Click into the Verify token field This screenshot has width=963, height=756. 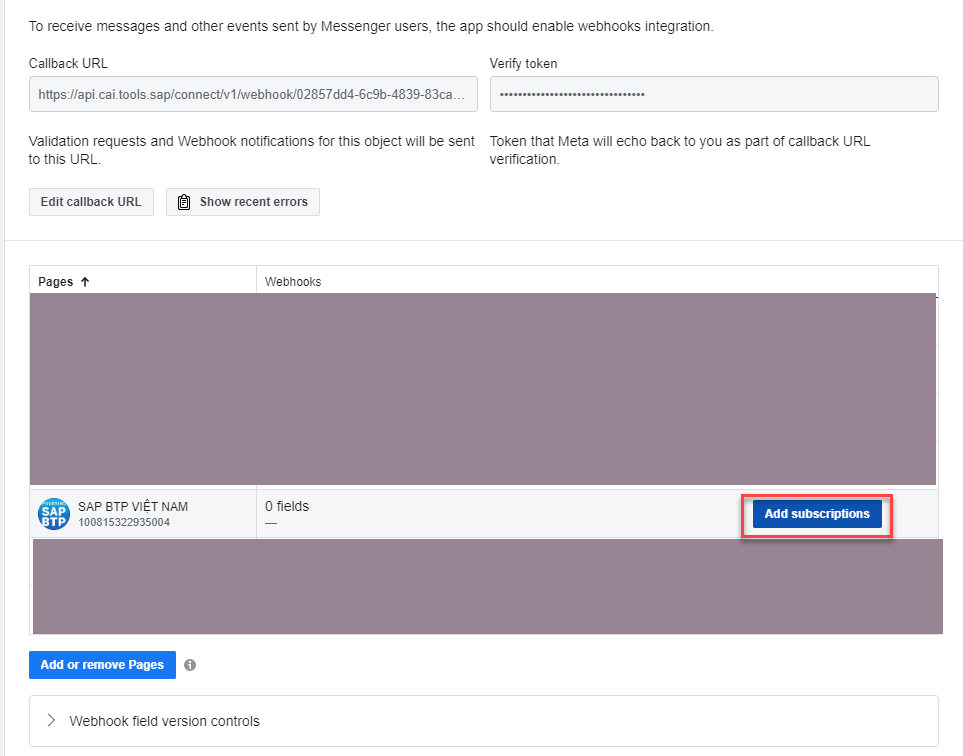coord(713,94)
